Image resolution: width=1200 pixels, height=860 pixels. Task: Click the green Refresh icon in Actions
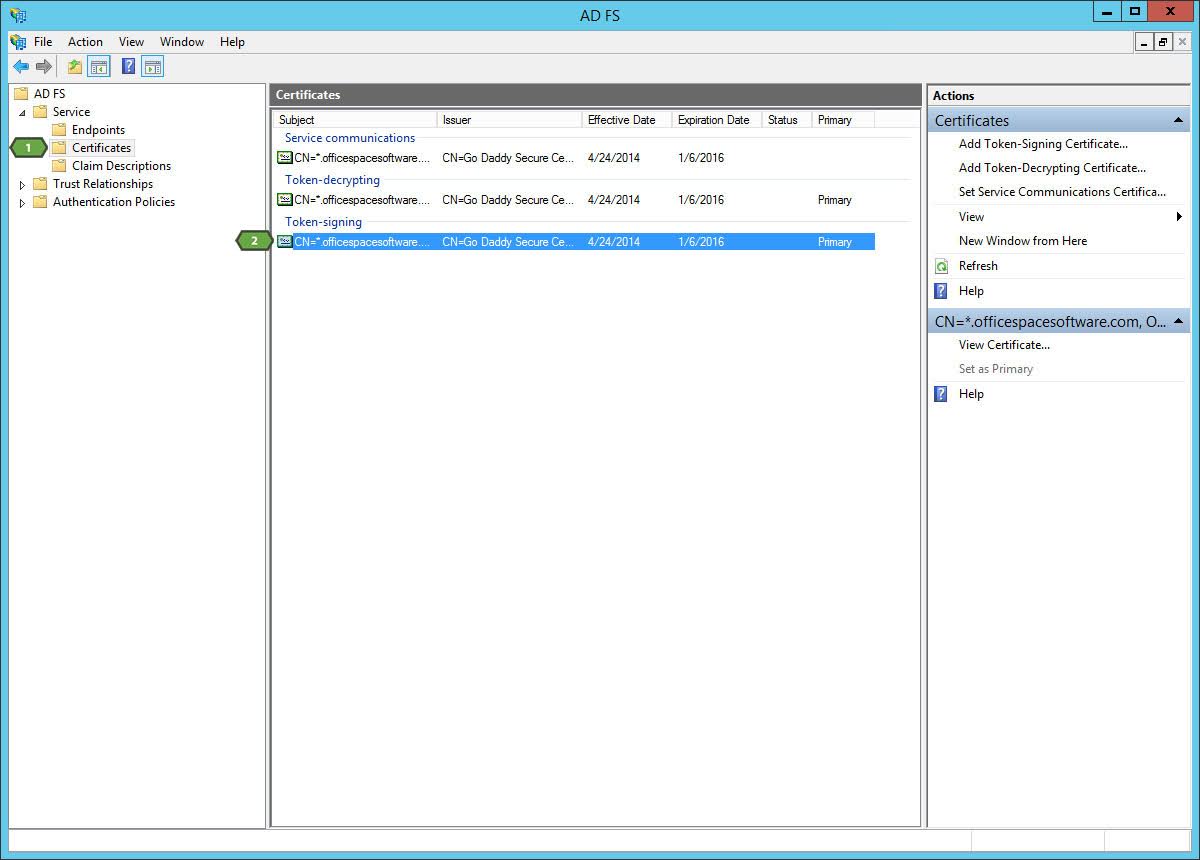click(x=941, y=266)
